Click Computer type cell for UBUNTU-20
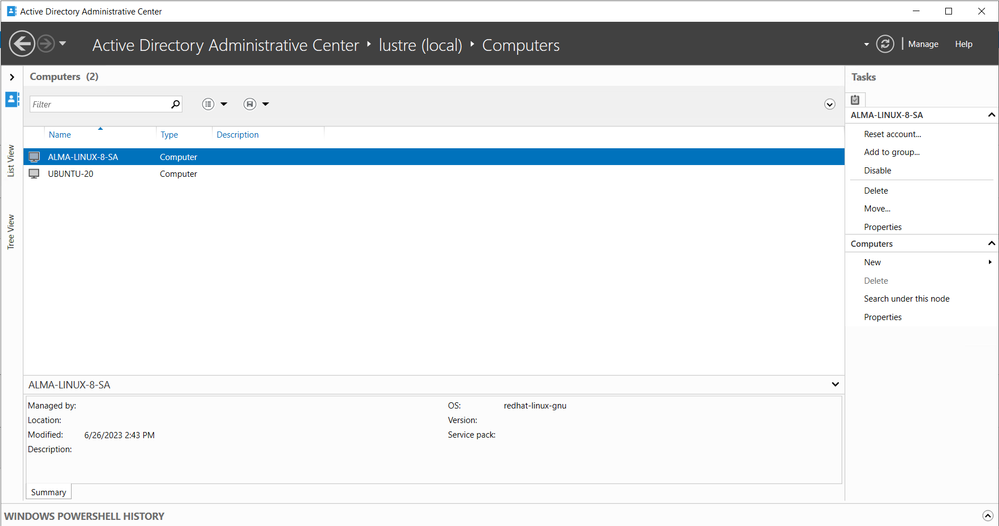The width and height of the screenshot is (999, 526). point(178,174)
